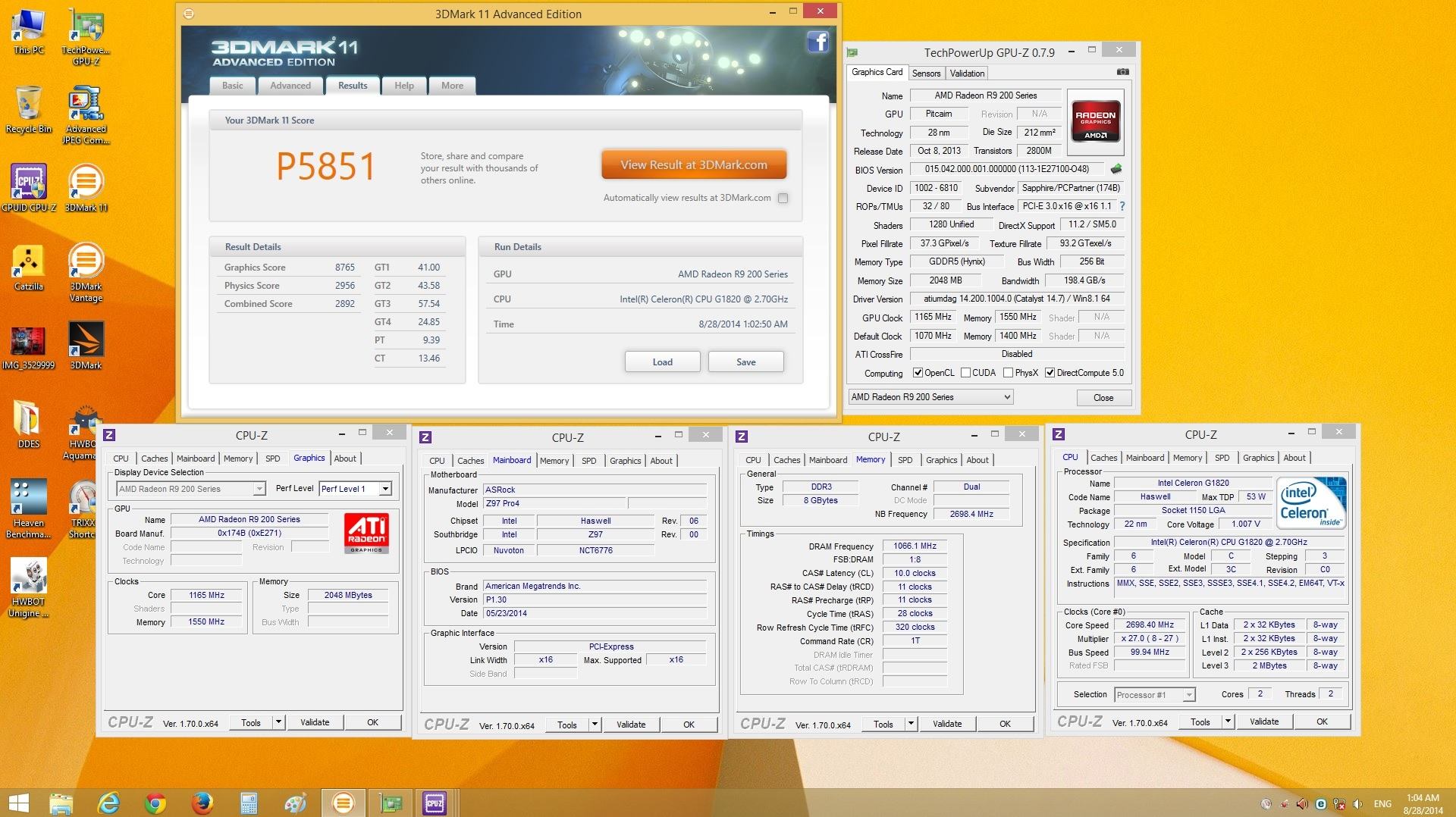
Task: Open File Explorer from the taskbar
Action: pyautogui.click(x=61, y=803)
